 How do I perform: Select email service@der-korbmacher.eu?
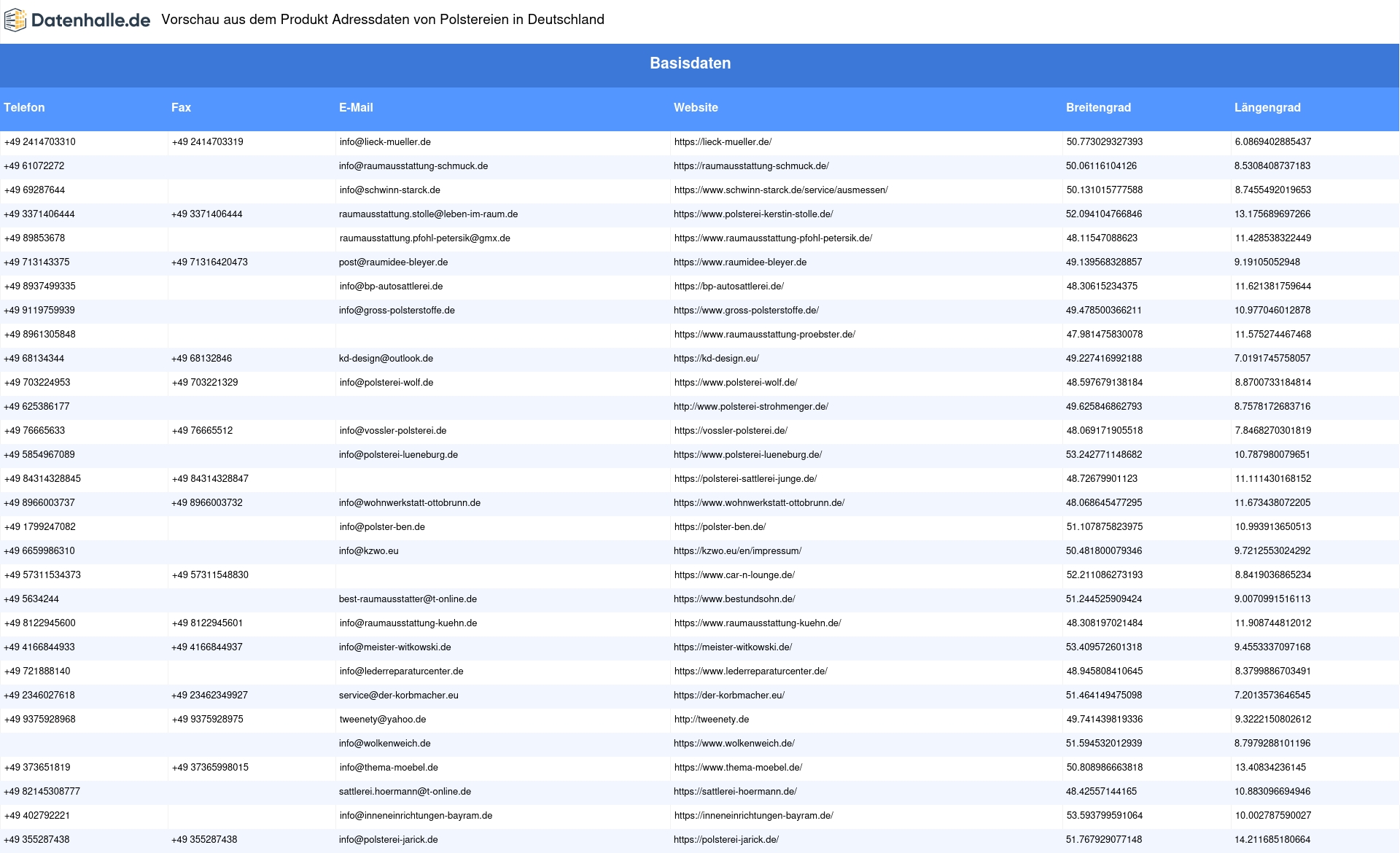[x=399, y=696]
